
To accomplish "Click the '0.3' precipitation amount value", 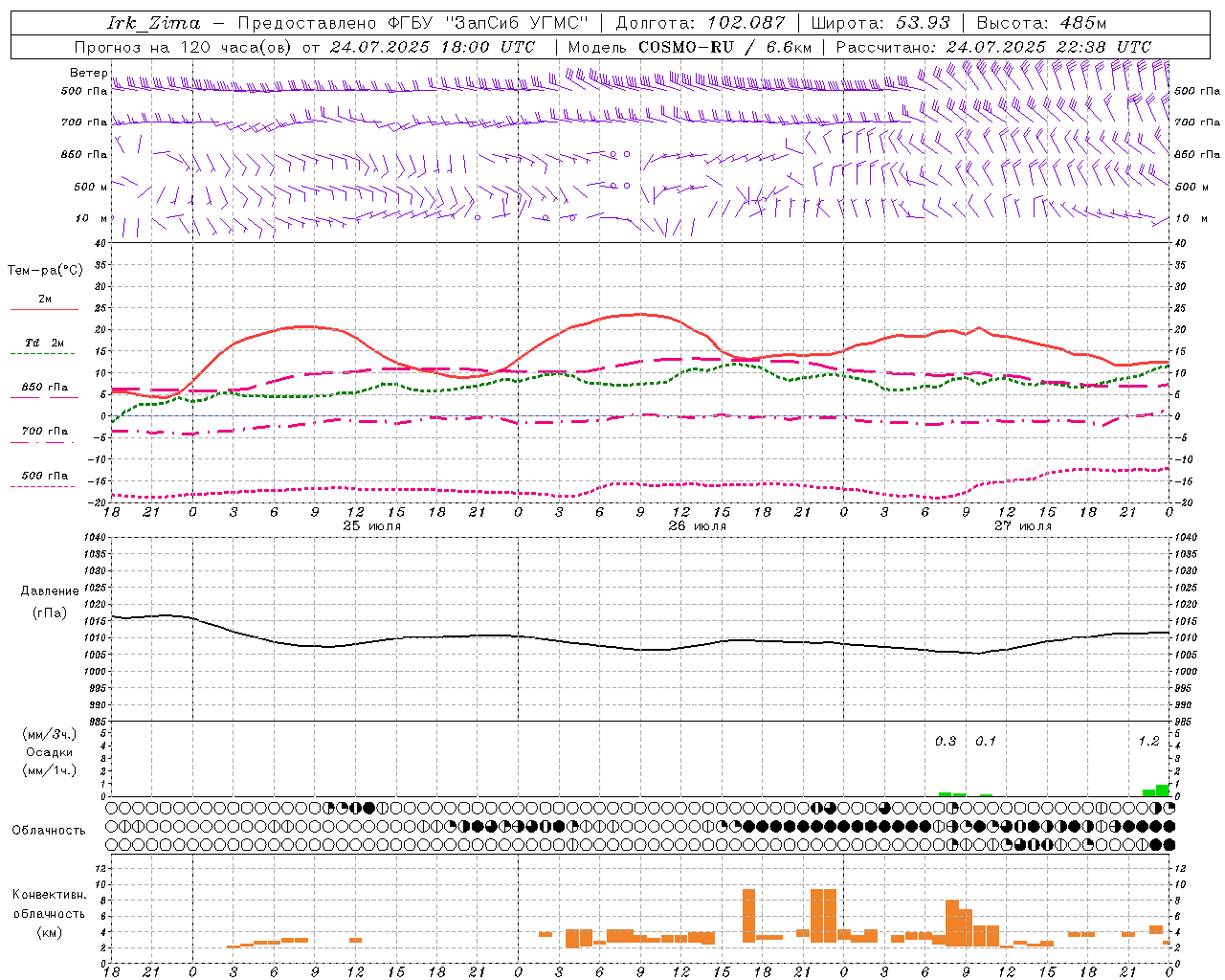I will tap(946, 742).
